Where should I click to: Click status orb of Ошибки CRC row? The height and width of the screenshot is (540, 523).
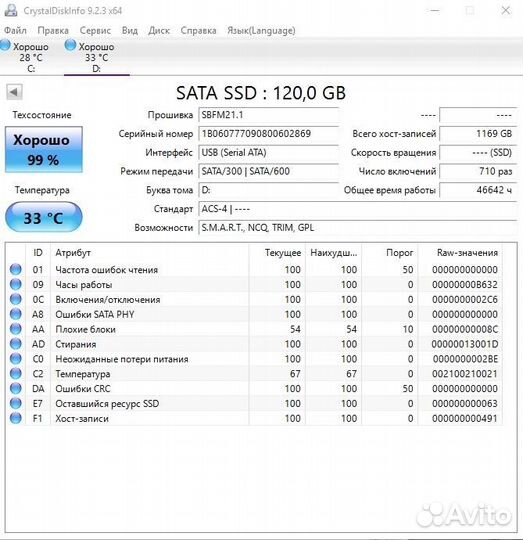[x=15, y=388]
